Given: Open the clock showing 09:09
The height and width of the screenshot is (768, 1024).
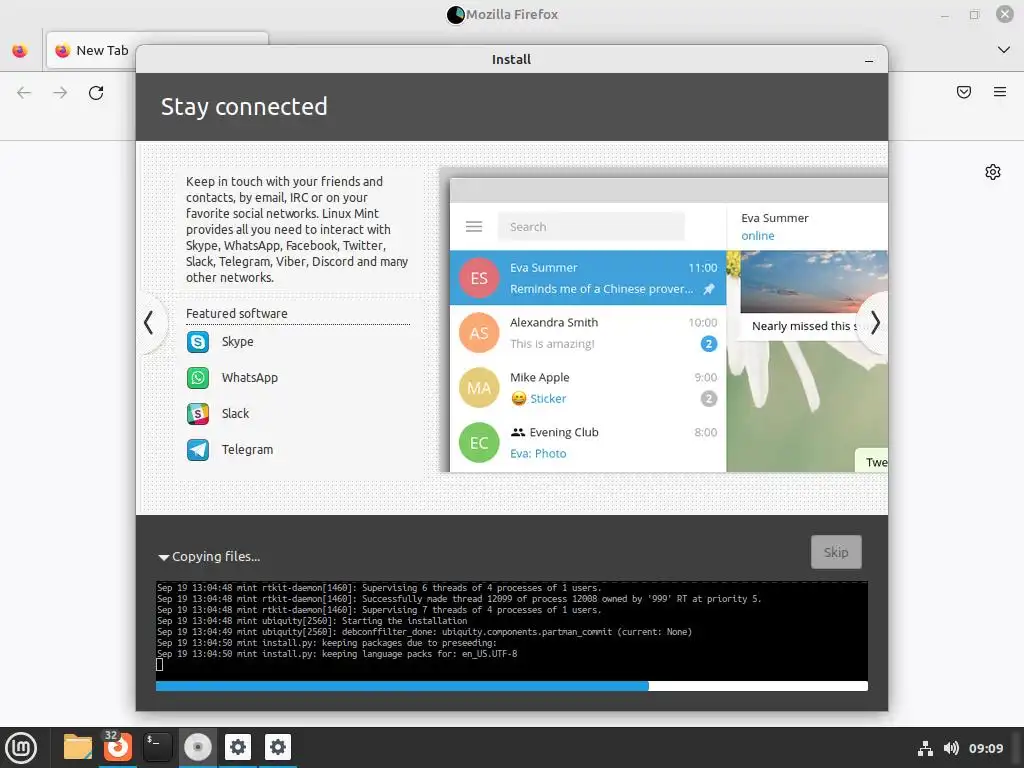Looking at the screenshot, I should 985,748.
